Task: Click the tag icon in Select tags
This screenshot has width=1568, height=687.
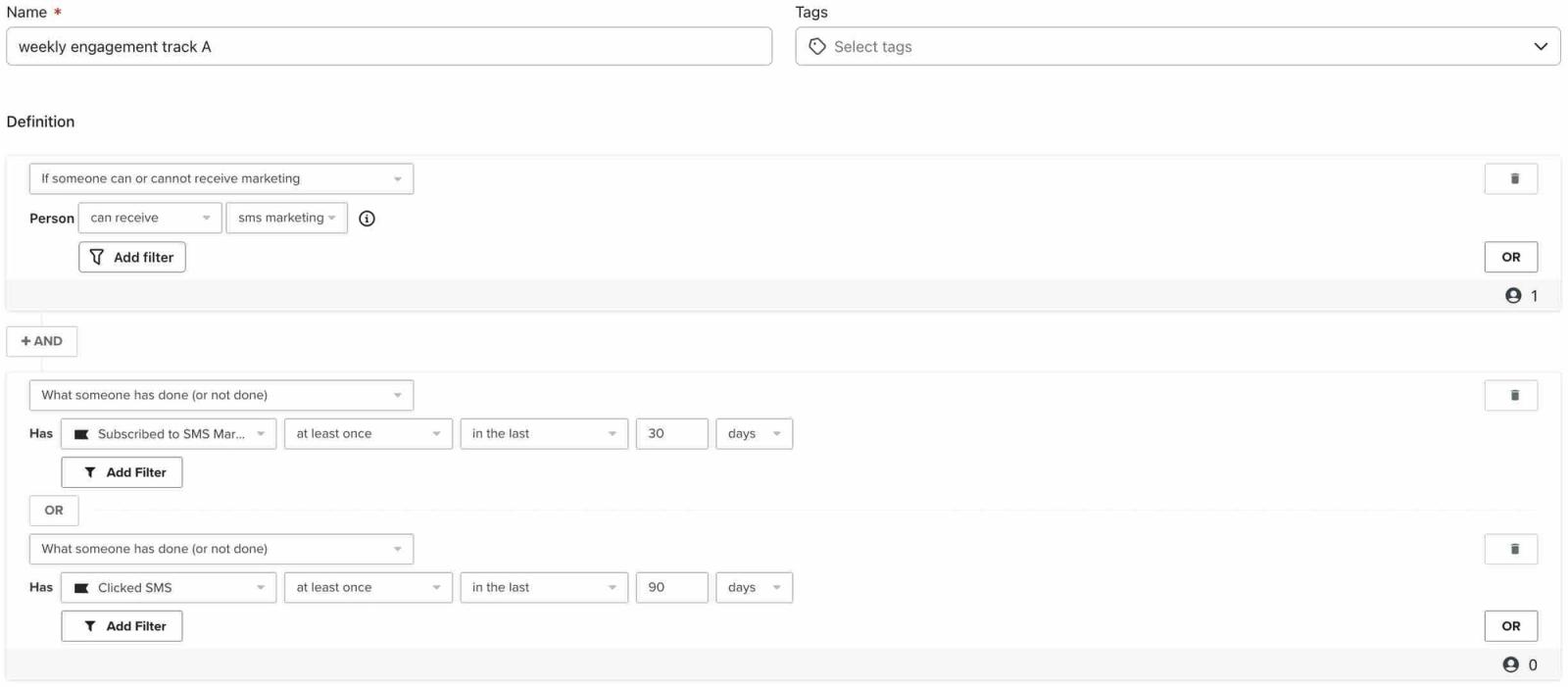Action: coord(816,46)
